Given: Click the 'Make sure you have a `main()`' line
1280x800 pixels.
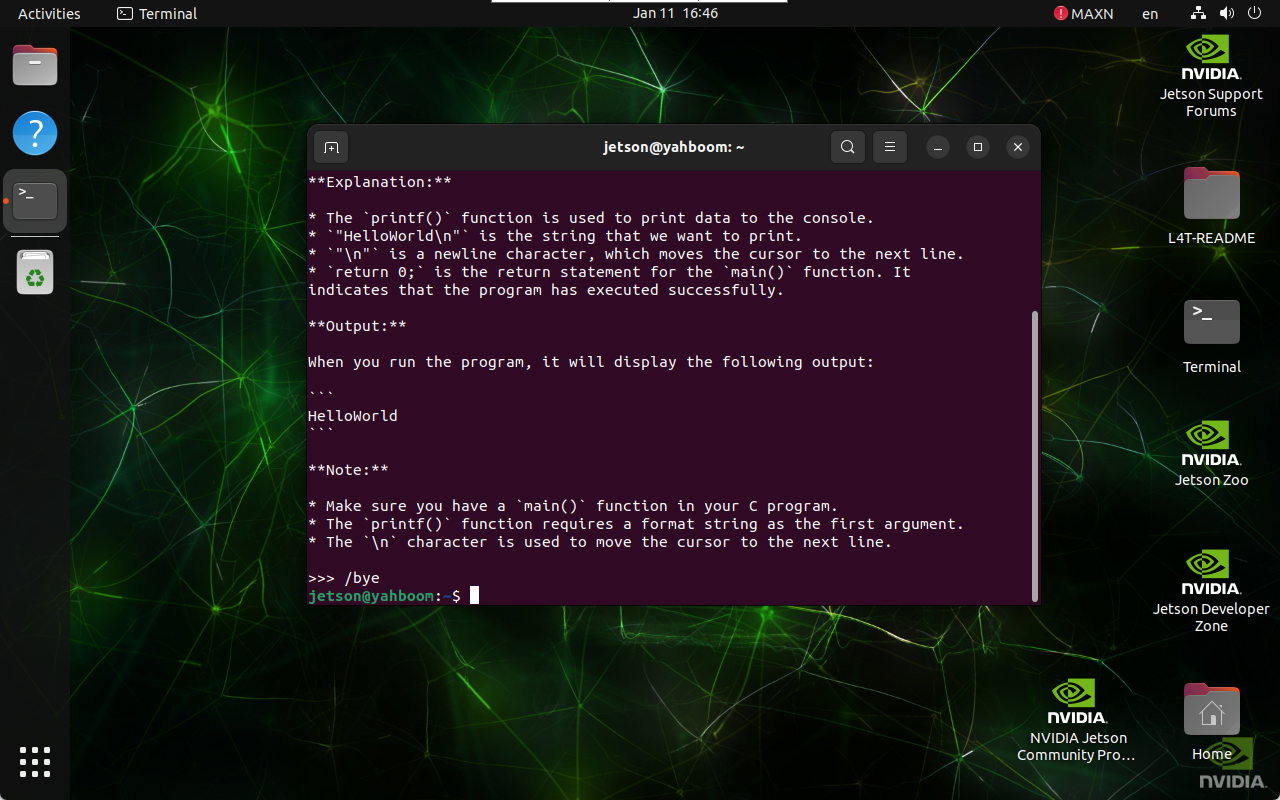Looking at the screenshot, I should (x=573, y=506).
